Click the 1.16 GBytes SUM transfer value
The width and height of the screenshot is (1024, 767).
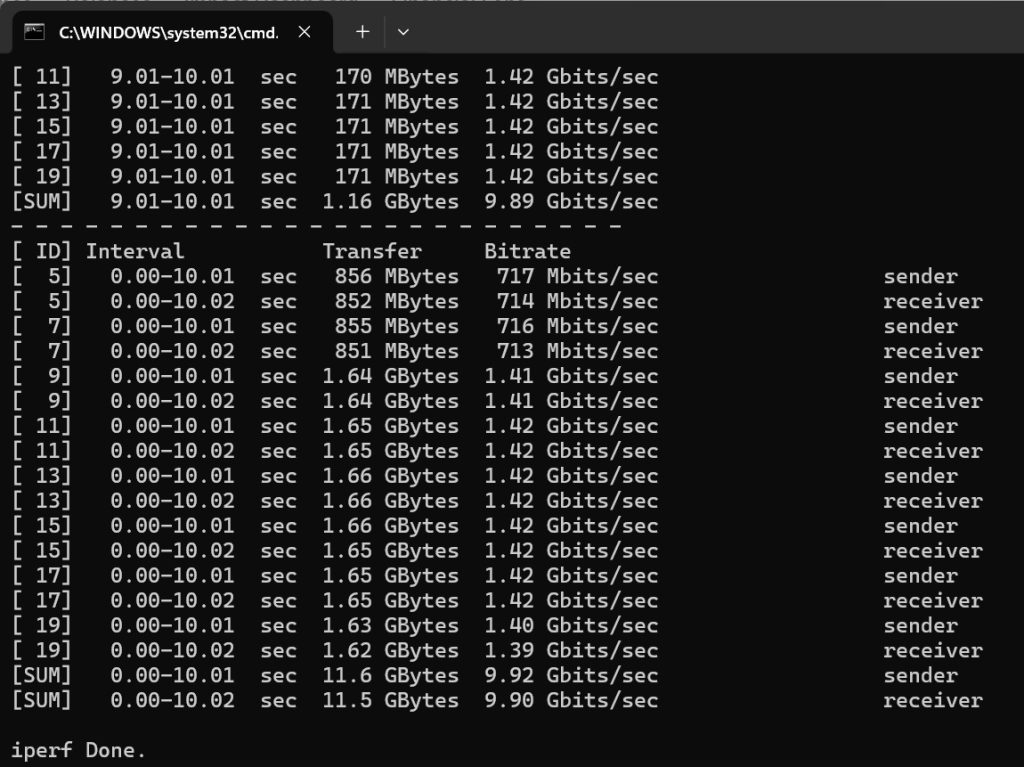pyautogui.click(x=390, y=201)
